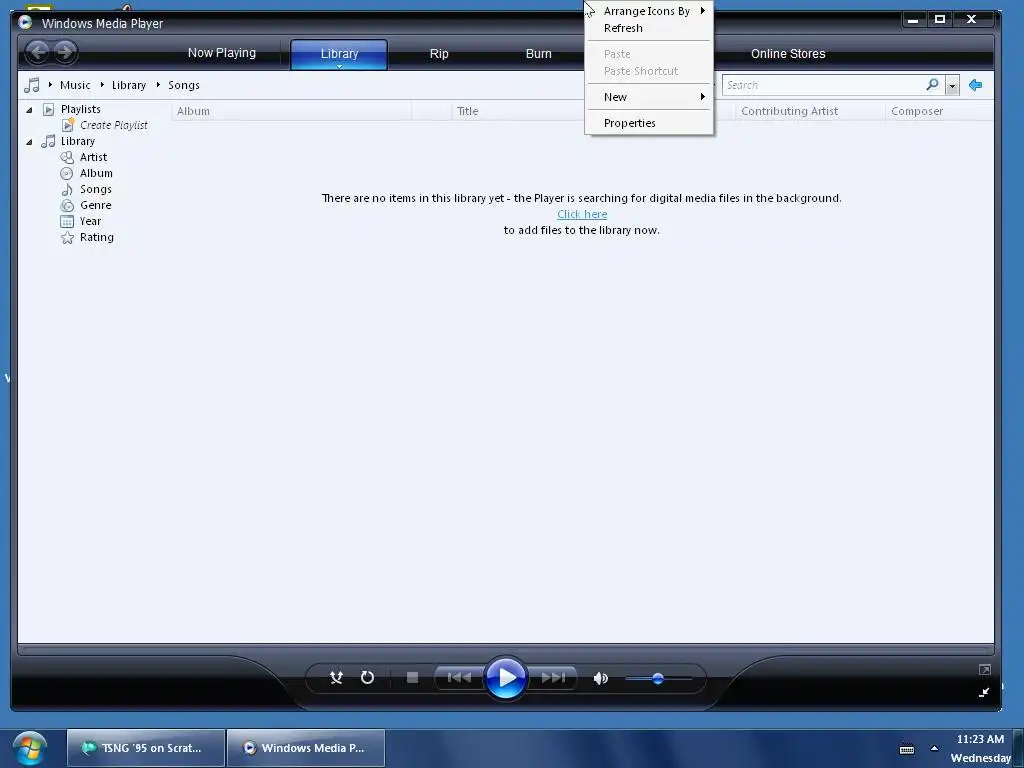
Task: Show hidden tray icons arrow
Action: 935,748
